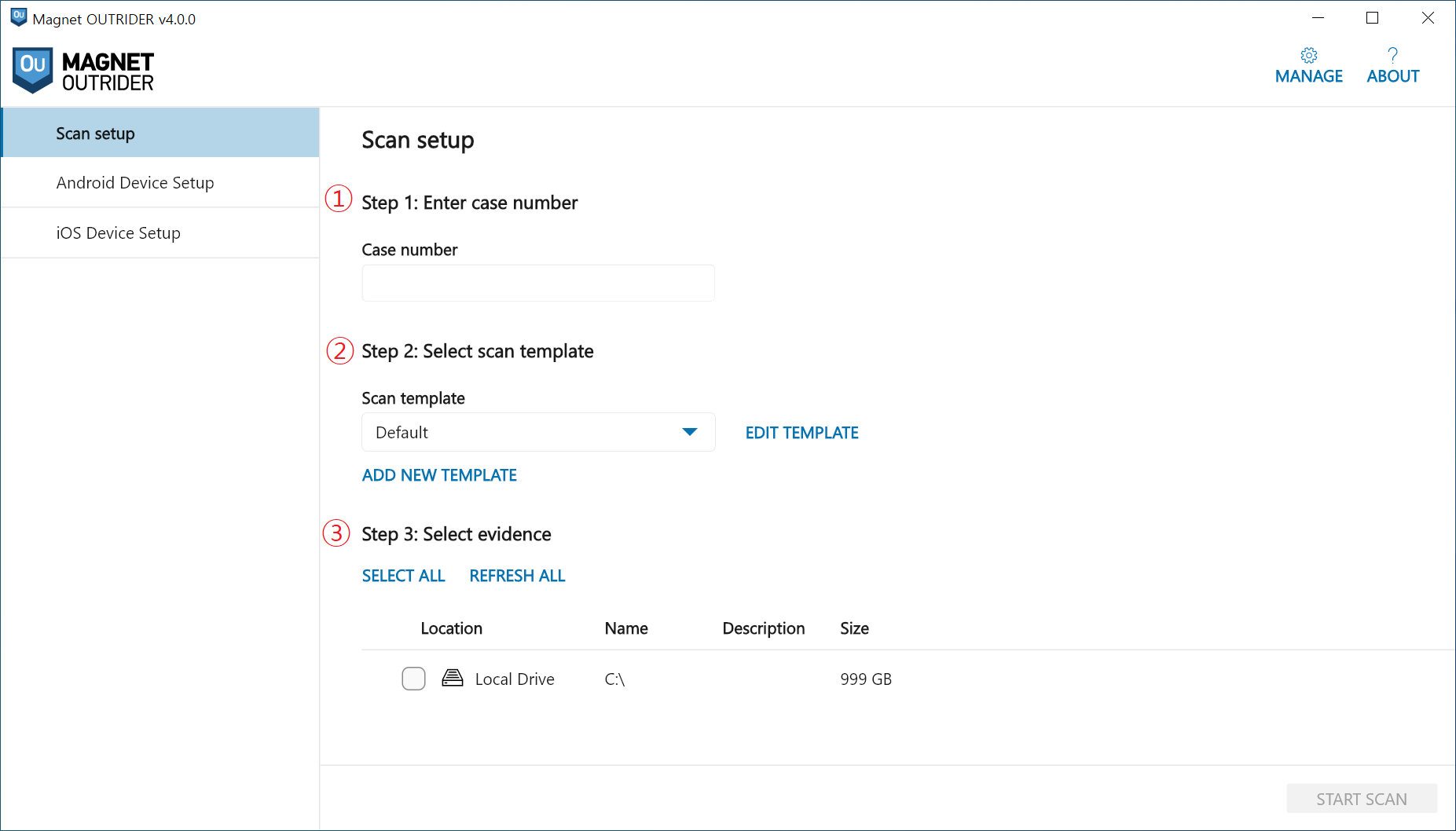1456x831 pixels.
Task: Open About via question mark icon
Action: point(1392,55)
